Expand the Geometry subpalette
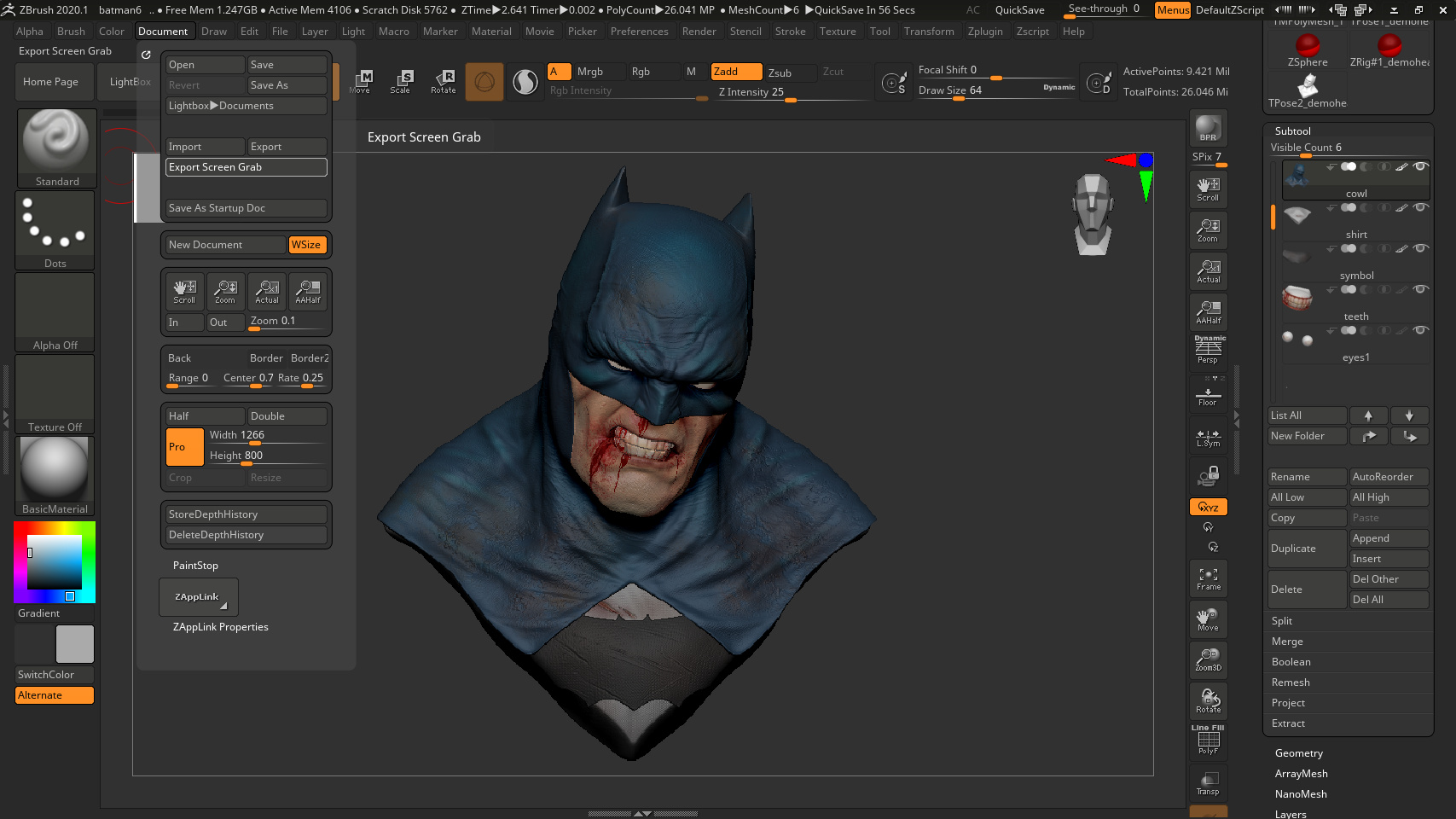The image size is (1456, 819). tap(1298, 753)
